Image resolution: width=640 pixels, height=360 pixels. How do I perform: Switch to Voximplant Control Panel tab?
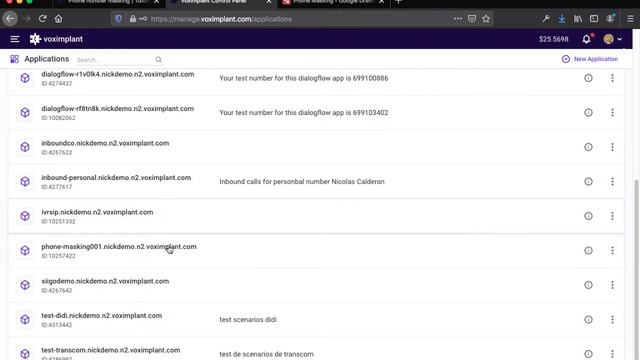click(x=221, y=2)
